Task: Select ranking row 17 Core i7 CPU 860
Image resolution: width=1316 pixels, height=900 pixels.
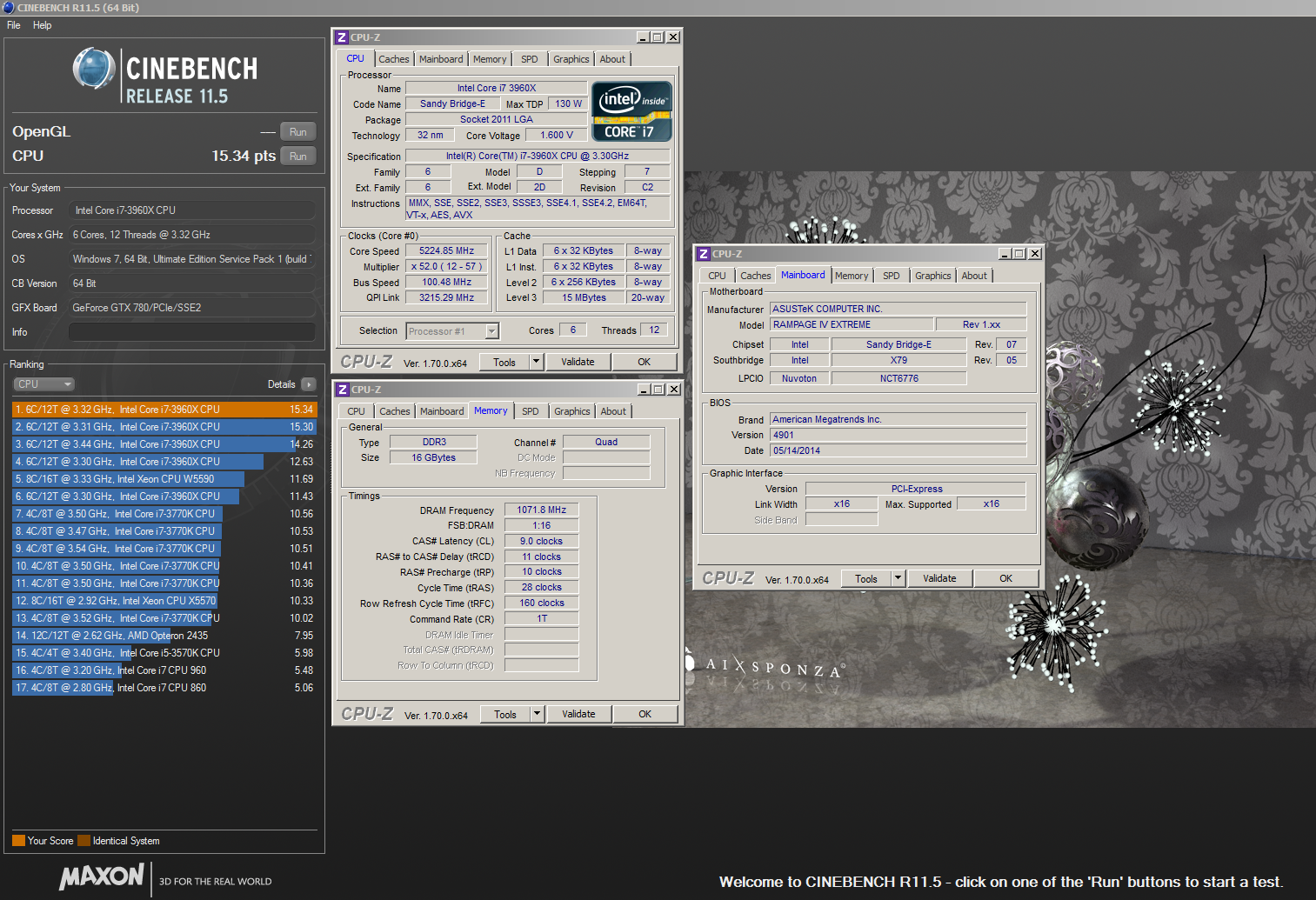Action: [164, 688]
